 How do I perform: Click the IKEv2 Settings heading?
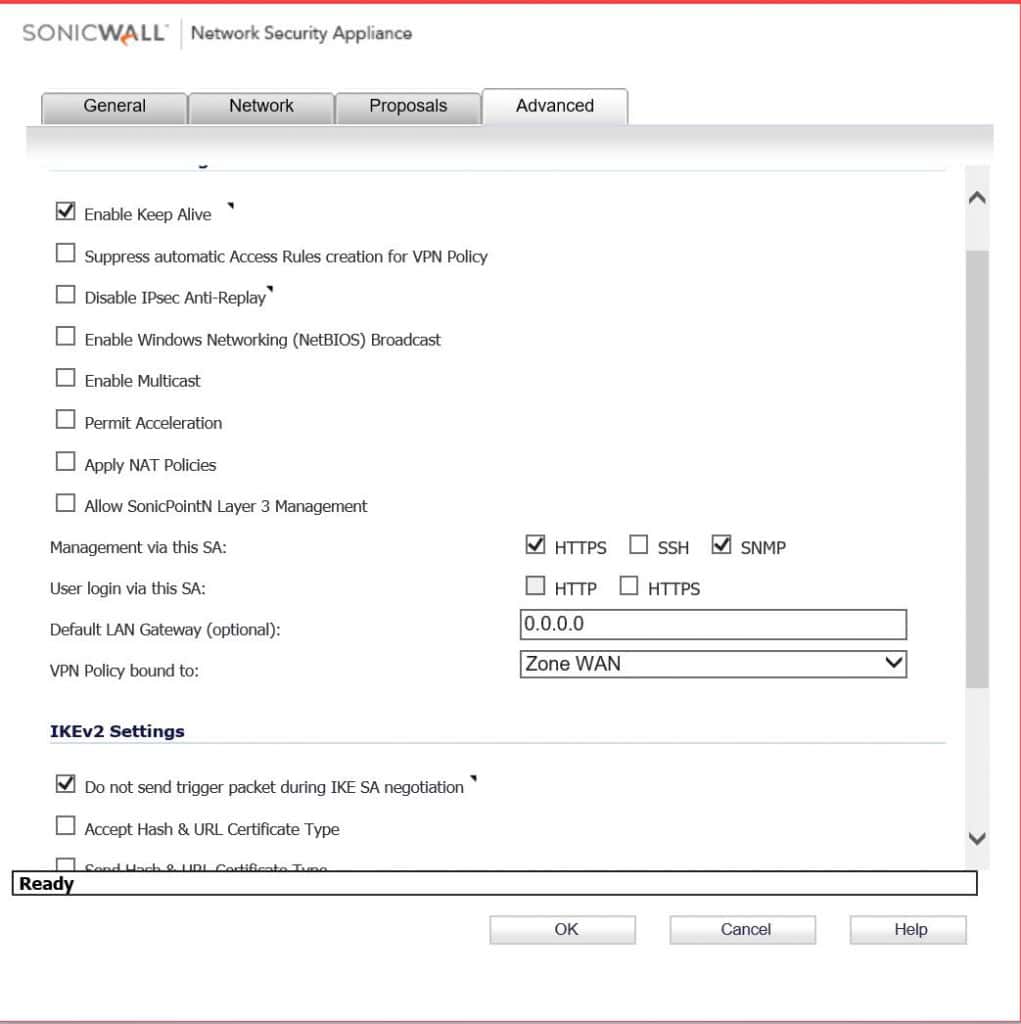click(118, 731)
